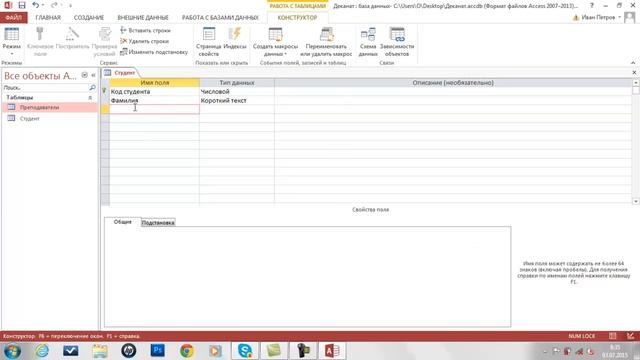Image resolution: width=640 pixels, height=360 pixels.
Task: Open the Индексы indexes window
Action: point(235,39)
